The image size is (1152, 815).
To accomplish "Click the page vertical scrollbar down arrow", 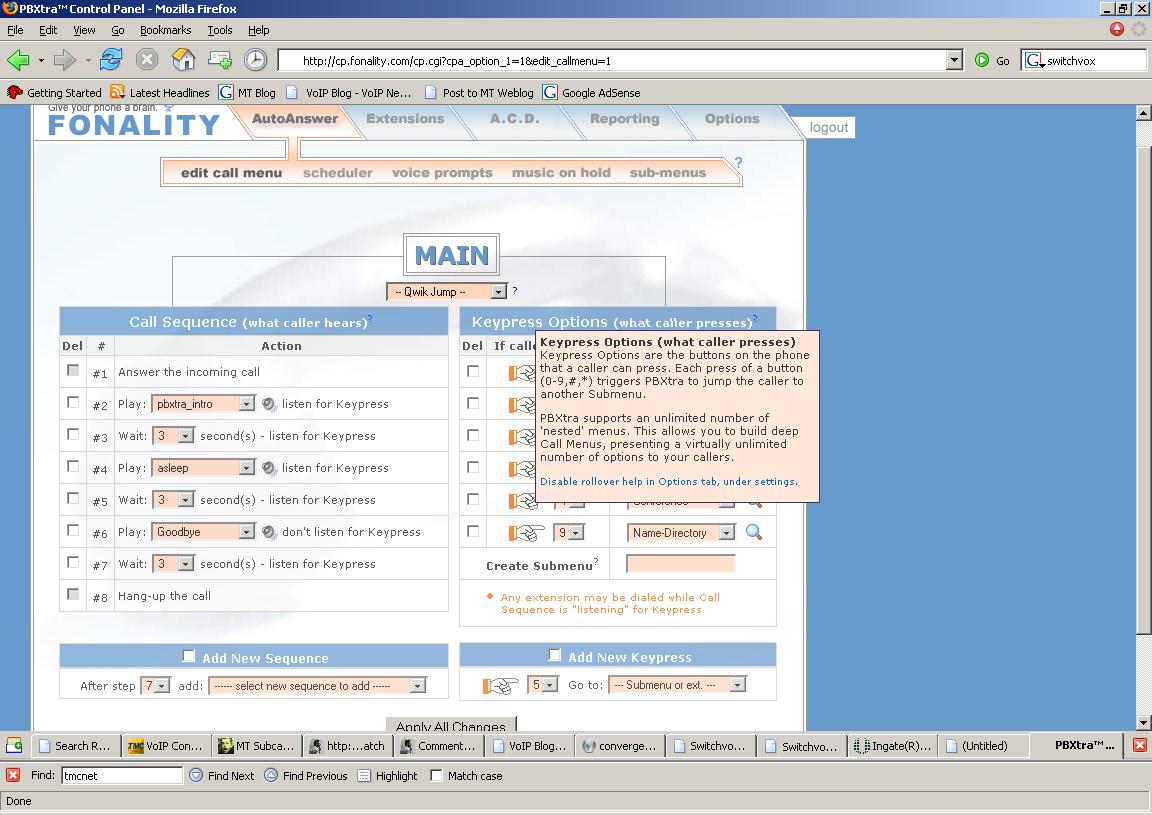I will pyautogui.click(x=1143, y=722).
